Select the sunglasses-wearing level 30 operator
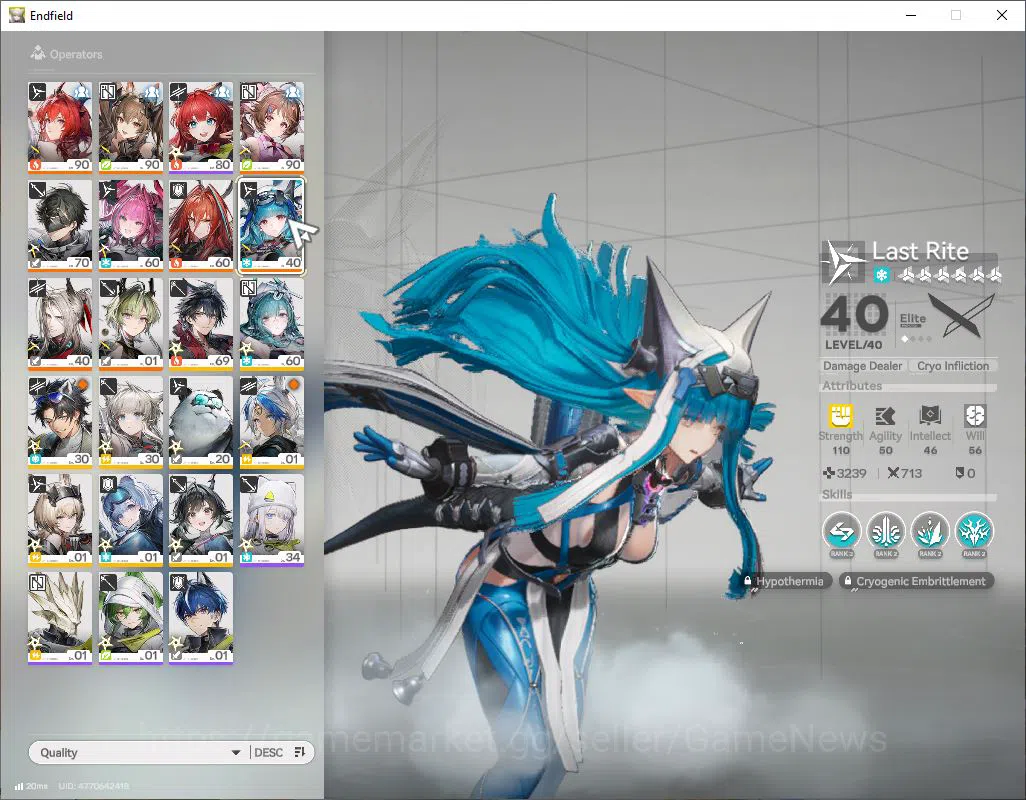The image size is (1026, 800). click(60, 422)
